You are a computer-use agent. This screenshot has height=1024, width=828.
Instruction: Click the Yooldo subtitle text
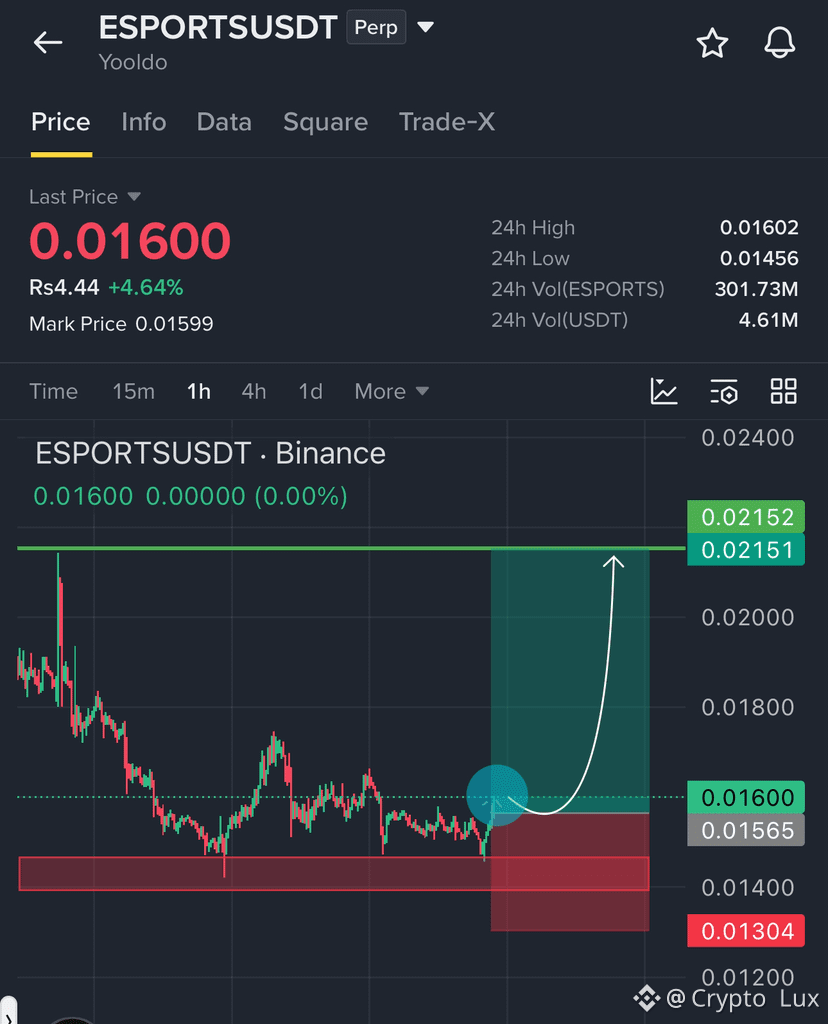[x=133, y=63]
